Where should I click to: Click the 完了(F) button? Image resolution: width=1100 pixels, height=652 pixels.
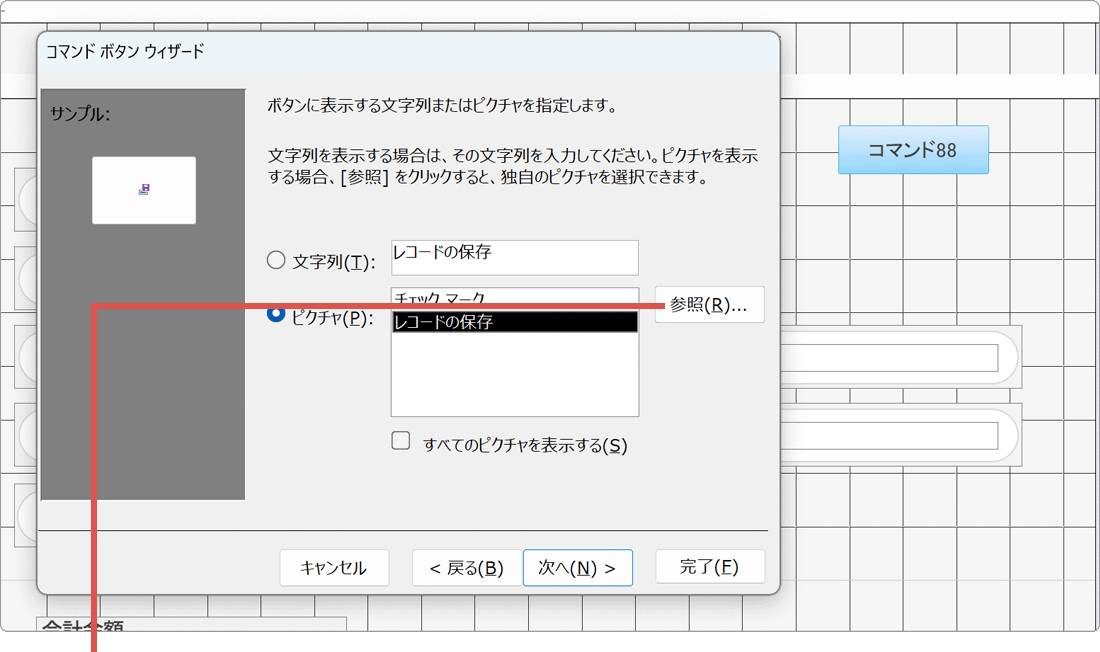(710, 567)
